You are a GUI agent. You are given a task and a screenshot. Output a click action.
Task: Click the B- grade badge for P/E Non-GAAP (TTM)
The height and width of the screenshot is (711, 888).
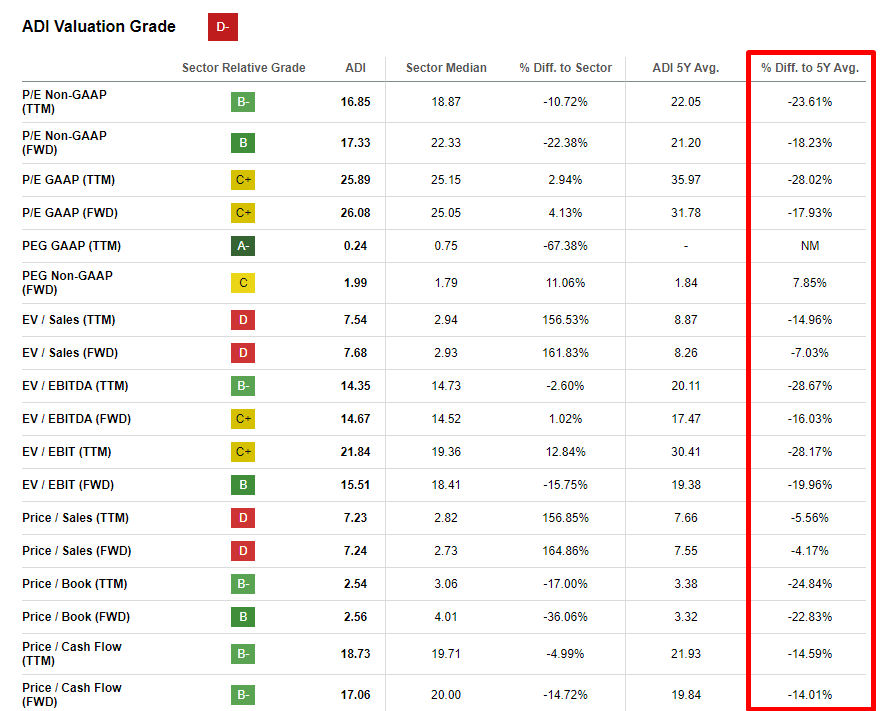click(243, 102)
